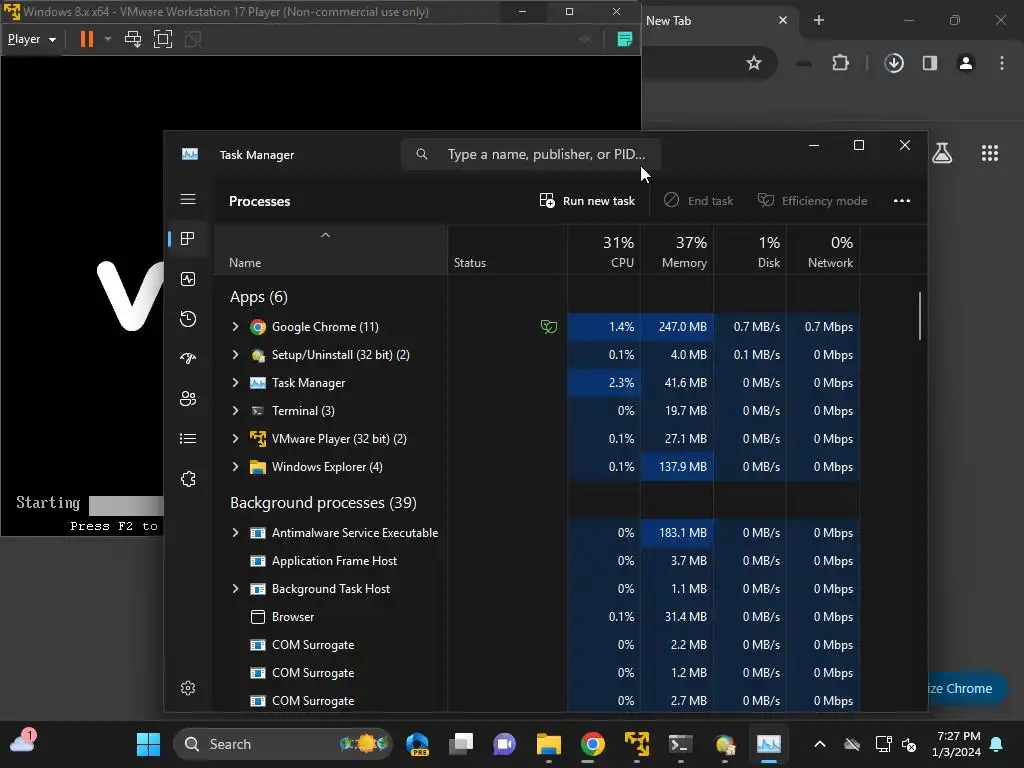Viewport: 1024px width, 768px height.
Task: Expand Windows Explorer (4) process group
Action: 235,467
